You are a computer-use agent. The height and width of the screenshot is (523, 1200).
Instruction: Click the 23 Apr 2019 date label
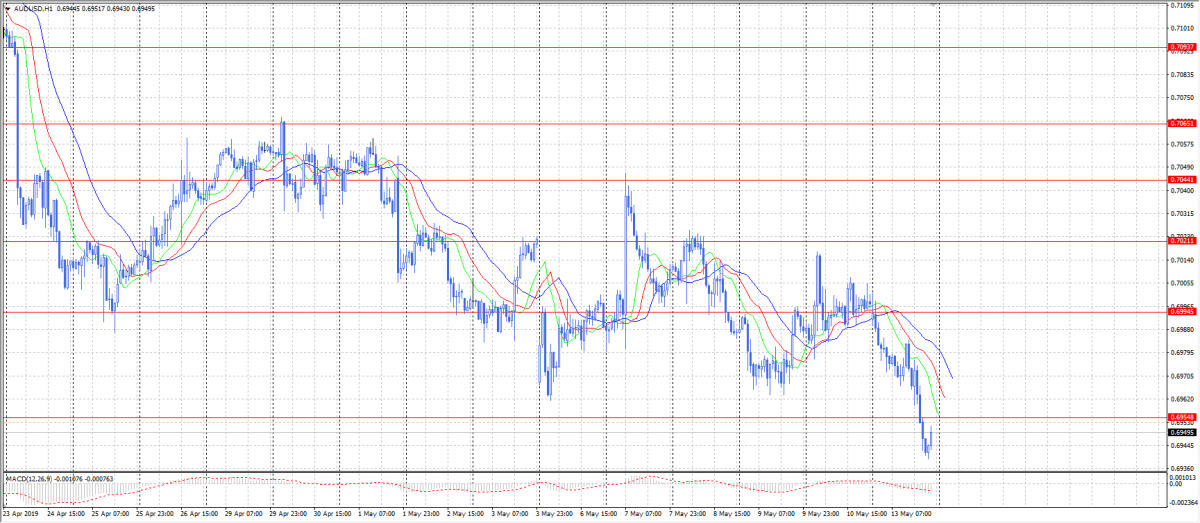[x=20, y=514]
